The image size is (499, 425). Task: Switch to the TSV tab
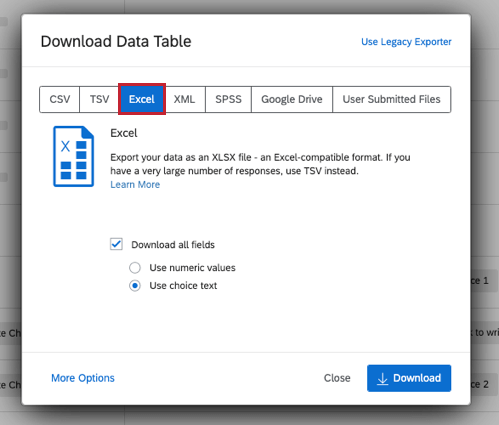click(x=99, y=99)
